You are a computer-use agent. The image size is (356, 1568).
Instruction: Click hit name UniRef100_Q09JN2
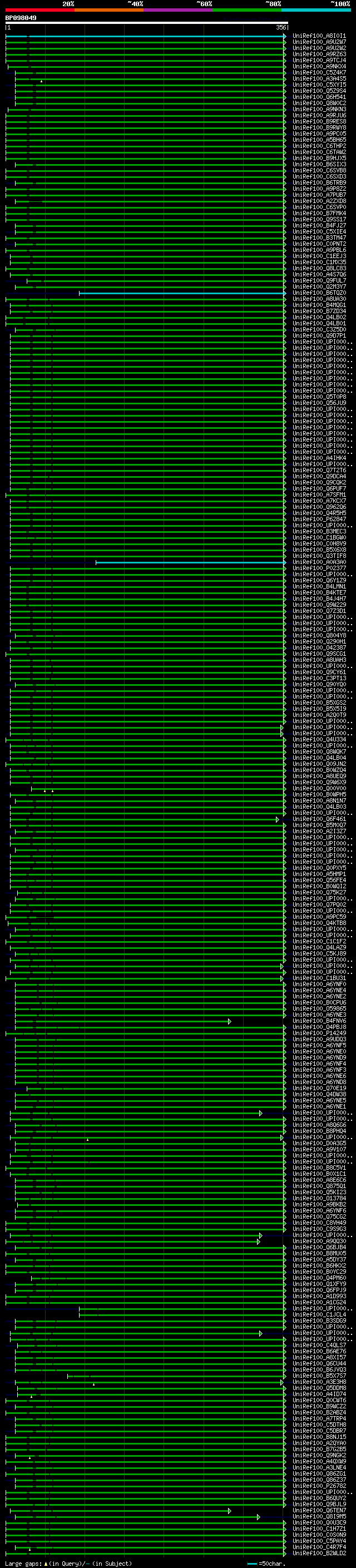click(x=319, y=764)
